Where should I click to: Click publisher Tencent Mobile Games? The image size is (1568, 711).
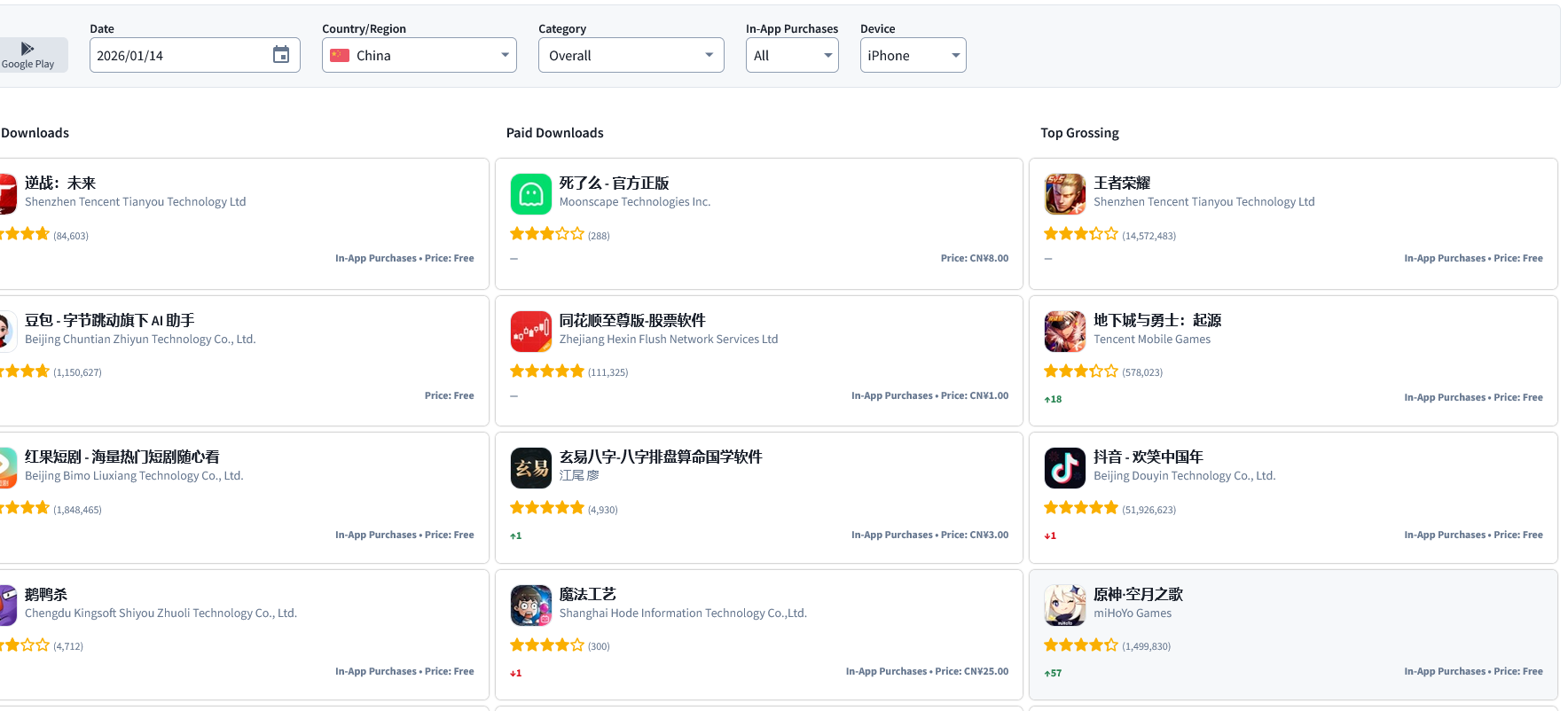(1152, 340)
